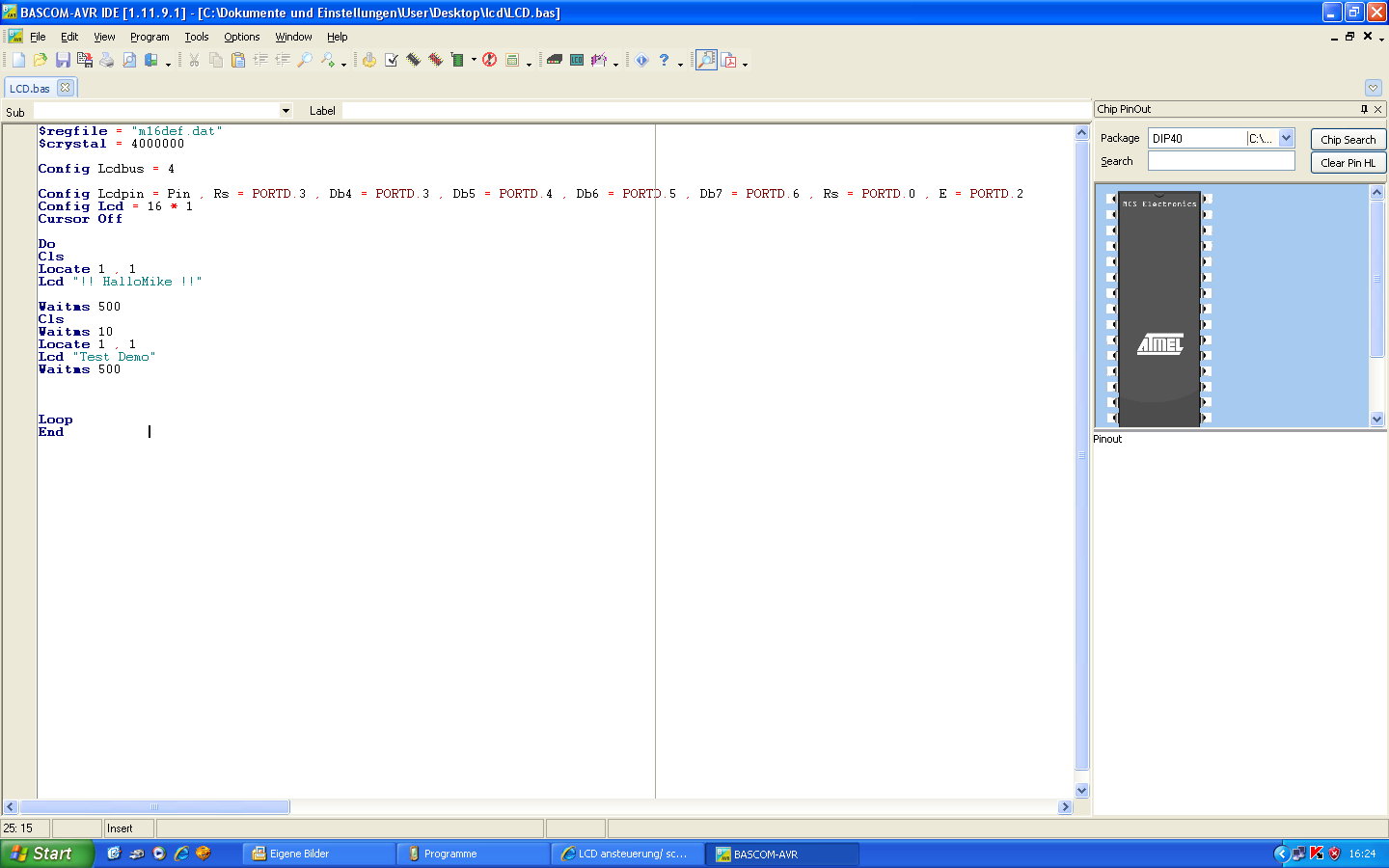Image resolution: width=1389 pixels, height=868 pixels.
Task: Click the Label input field
Action: coord(717,111)
